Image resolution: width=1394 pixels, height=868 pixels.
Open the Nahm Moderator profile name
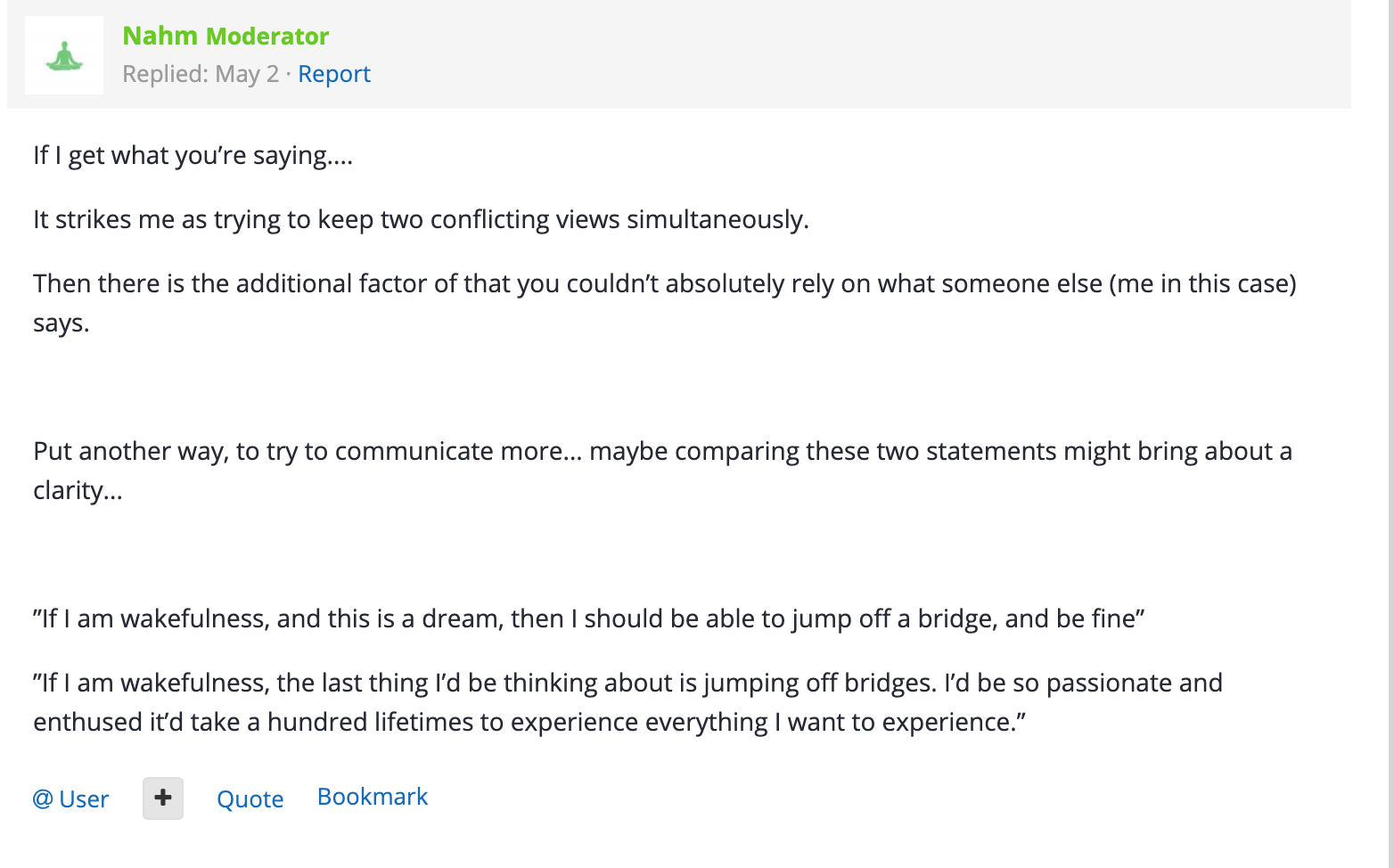point(225,36)
